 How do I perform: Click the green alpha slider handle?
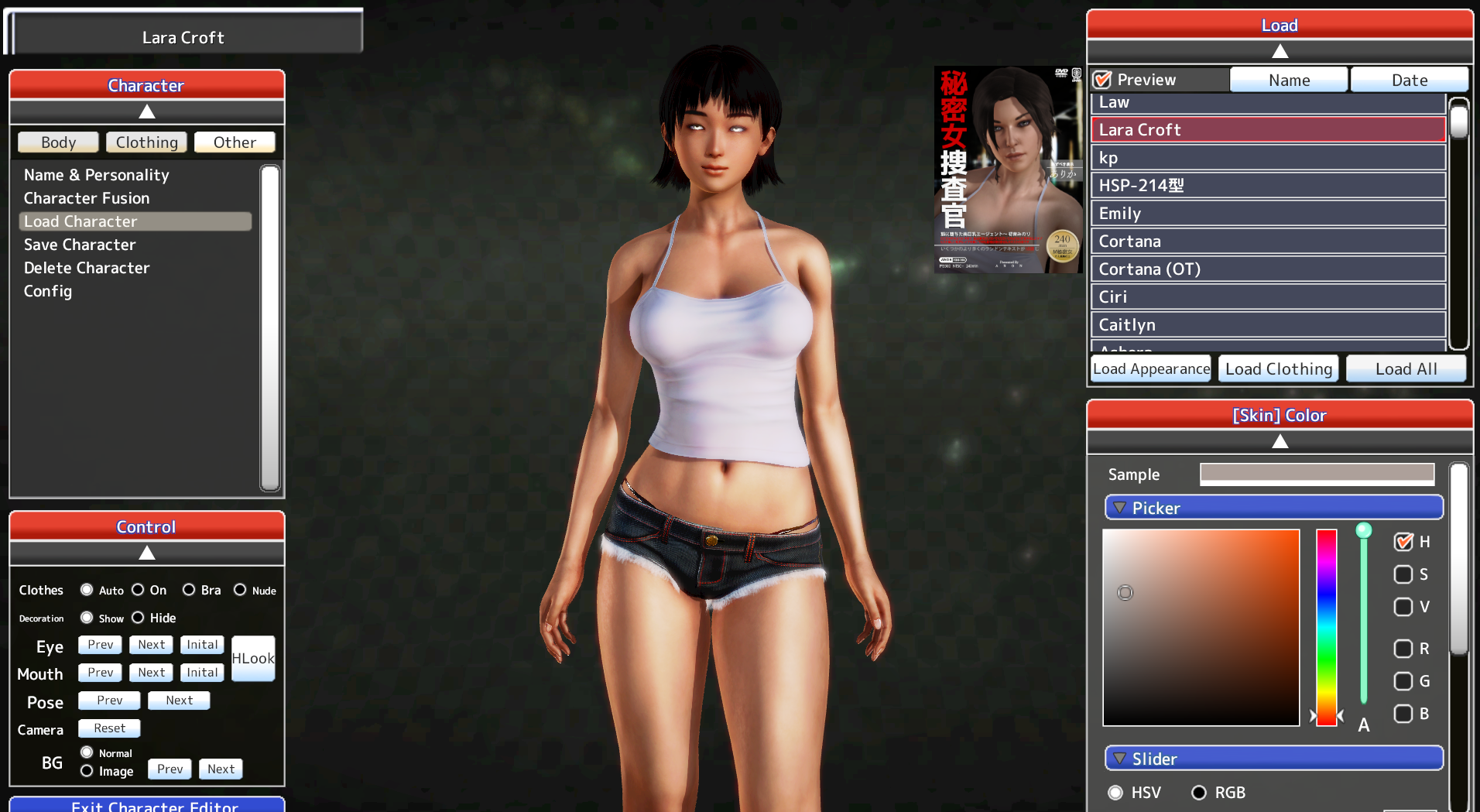[x=1364, y=530]
